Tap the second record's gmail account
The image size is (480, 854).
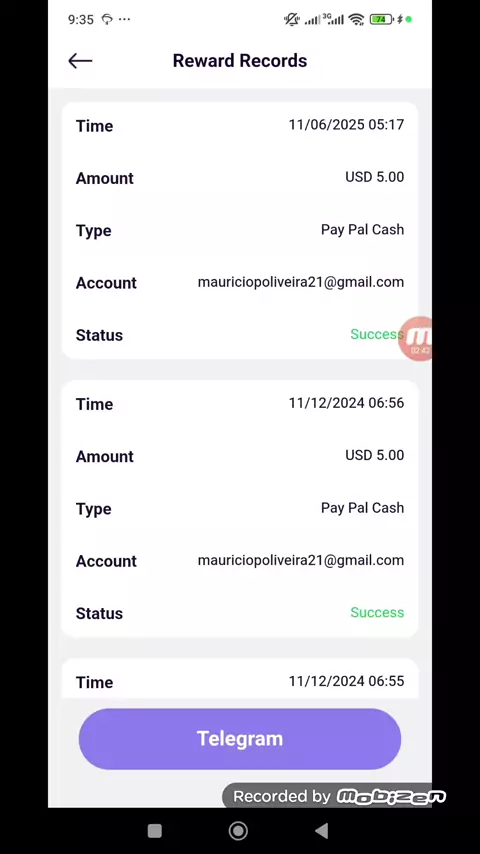click(301, 560)
